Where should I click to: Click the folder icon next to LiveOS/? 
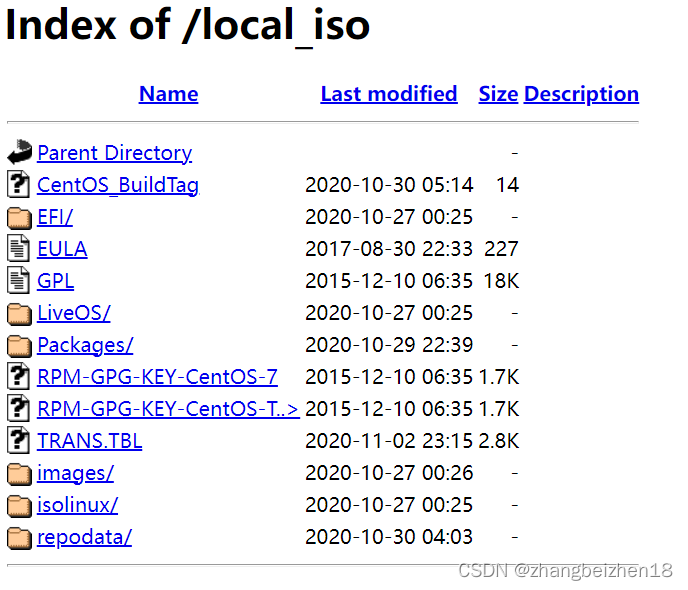pyautogui.click(x=19, y=313)
